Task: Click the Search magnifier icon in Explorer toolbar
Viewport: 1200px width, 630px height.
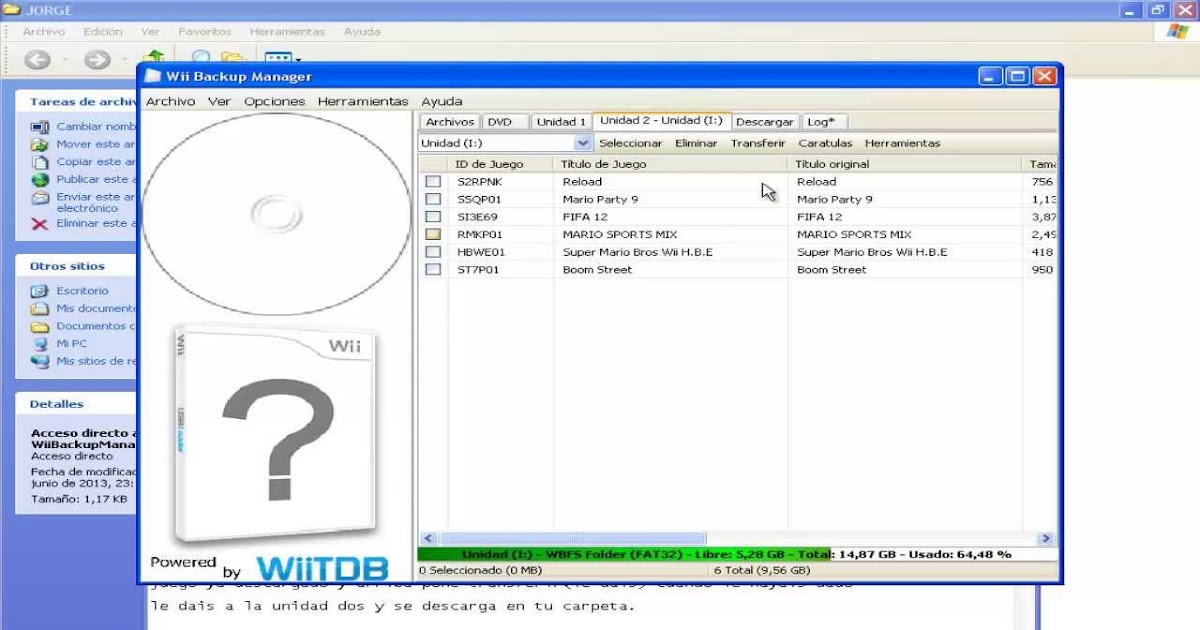Action: 201,57
